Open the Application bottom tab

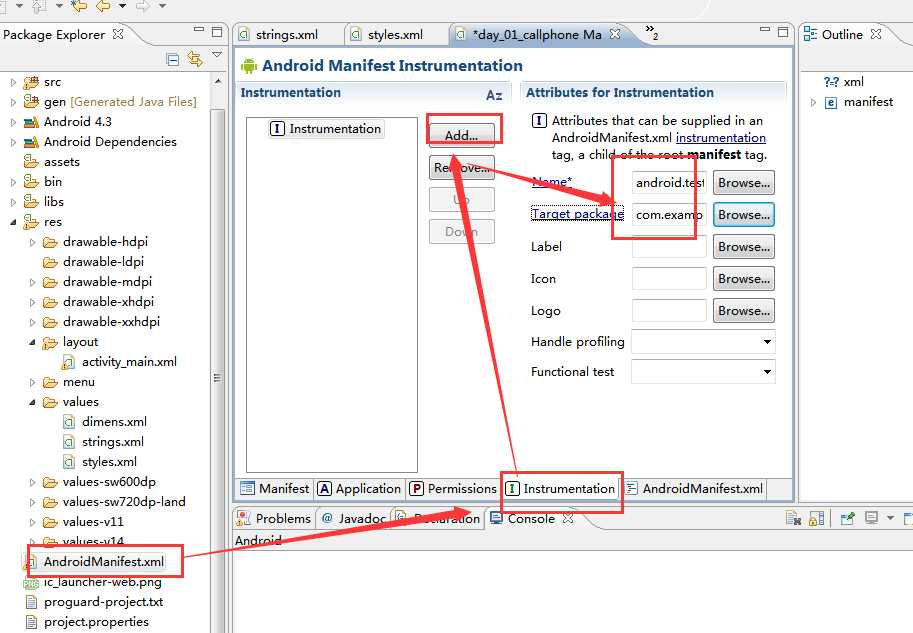359,488
